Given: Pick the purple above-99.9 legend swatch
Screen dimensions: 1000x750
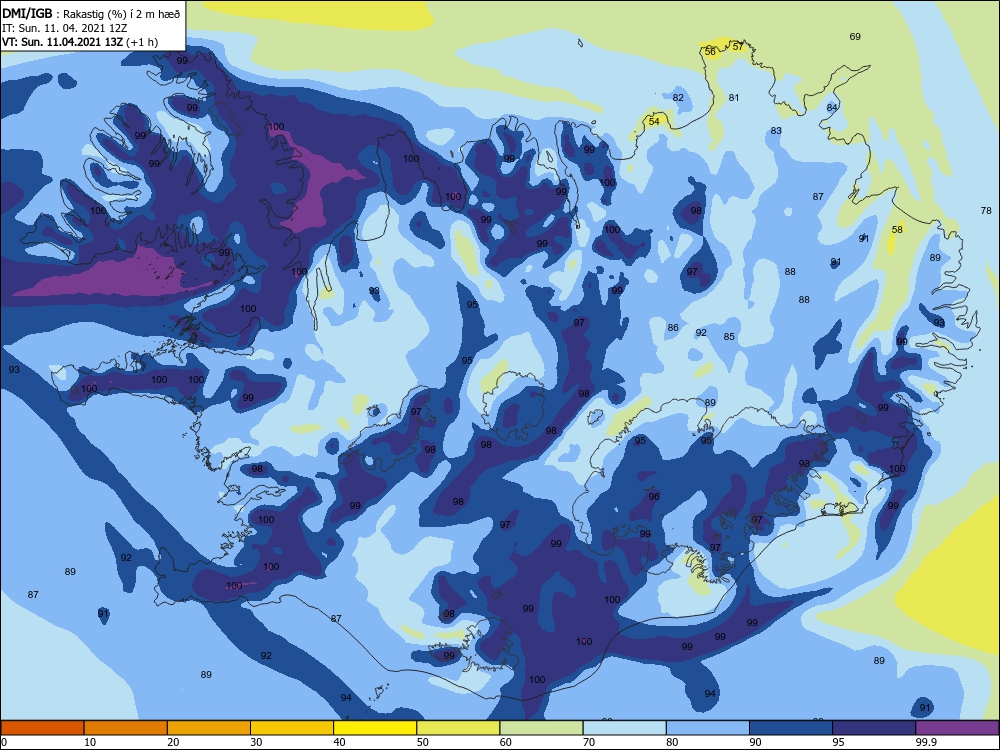Looking at the screenshot, I should 957,728.
